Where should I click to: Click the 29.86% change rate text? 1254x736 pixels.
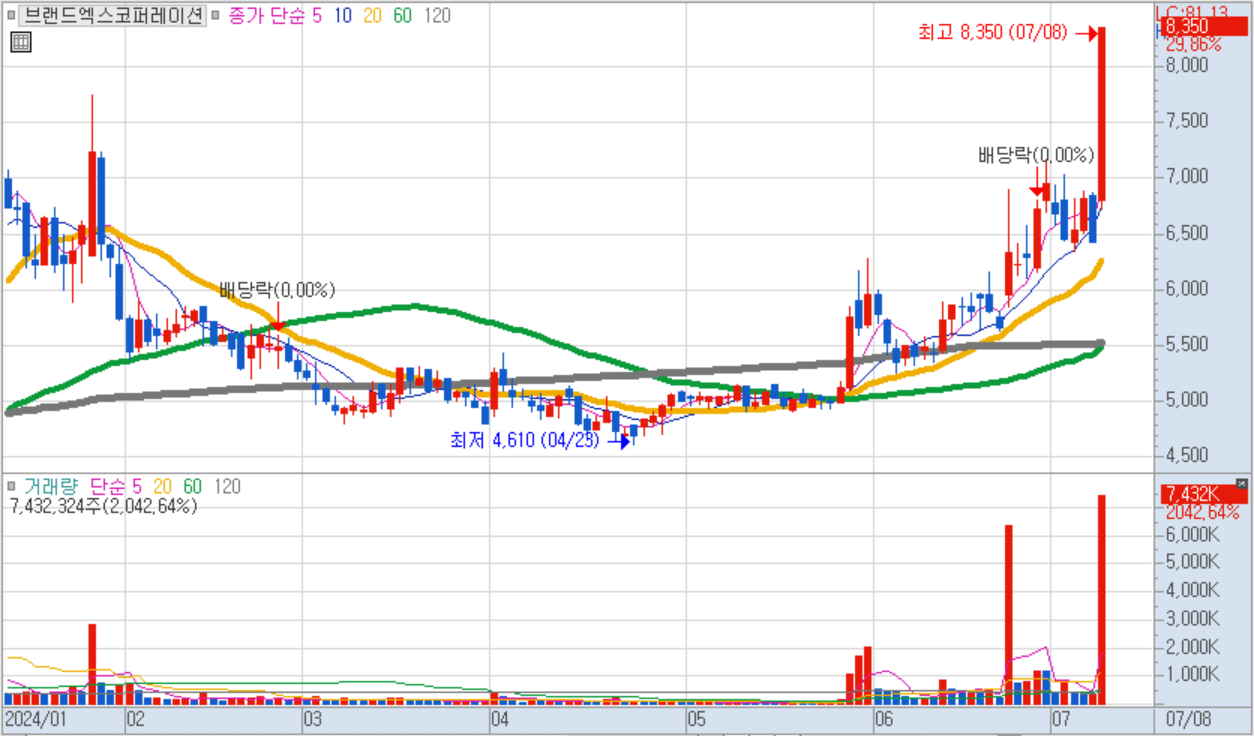[x=1193, y=45]
